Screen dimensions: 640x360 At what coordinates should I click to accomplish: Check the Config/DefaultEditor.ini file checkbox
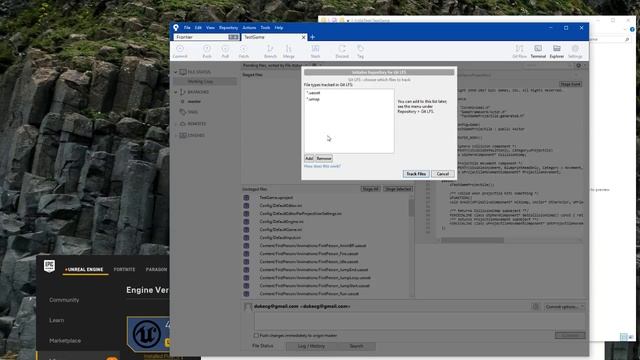pos(246,206)
